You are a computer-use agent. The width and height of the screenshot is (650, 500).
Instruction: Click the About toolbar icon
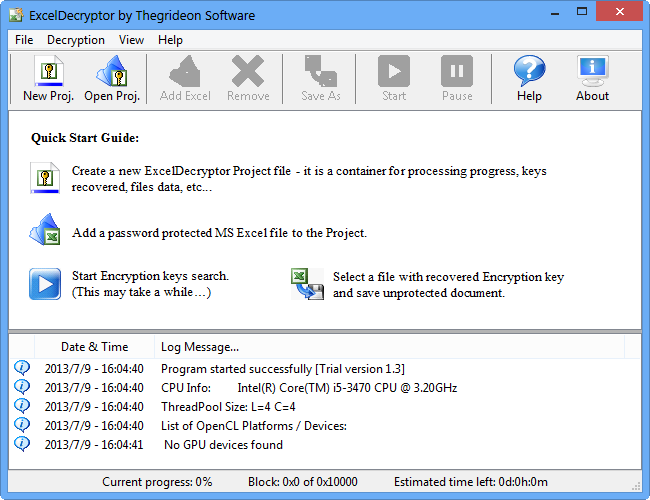592,78
